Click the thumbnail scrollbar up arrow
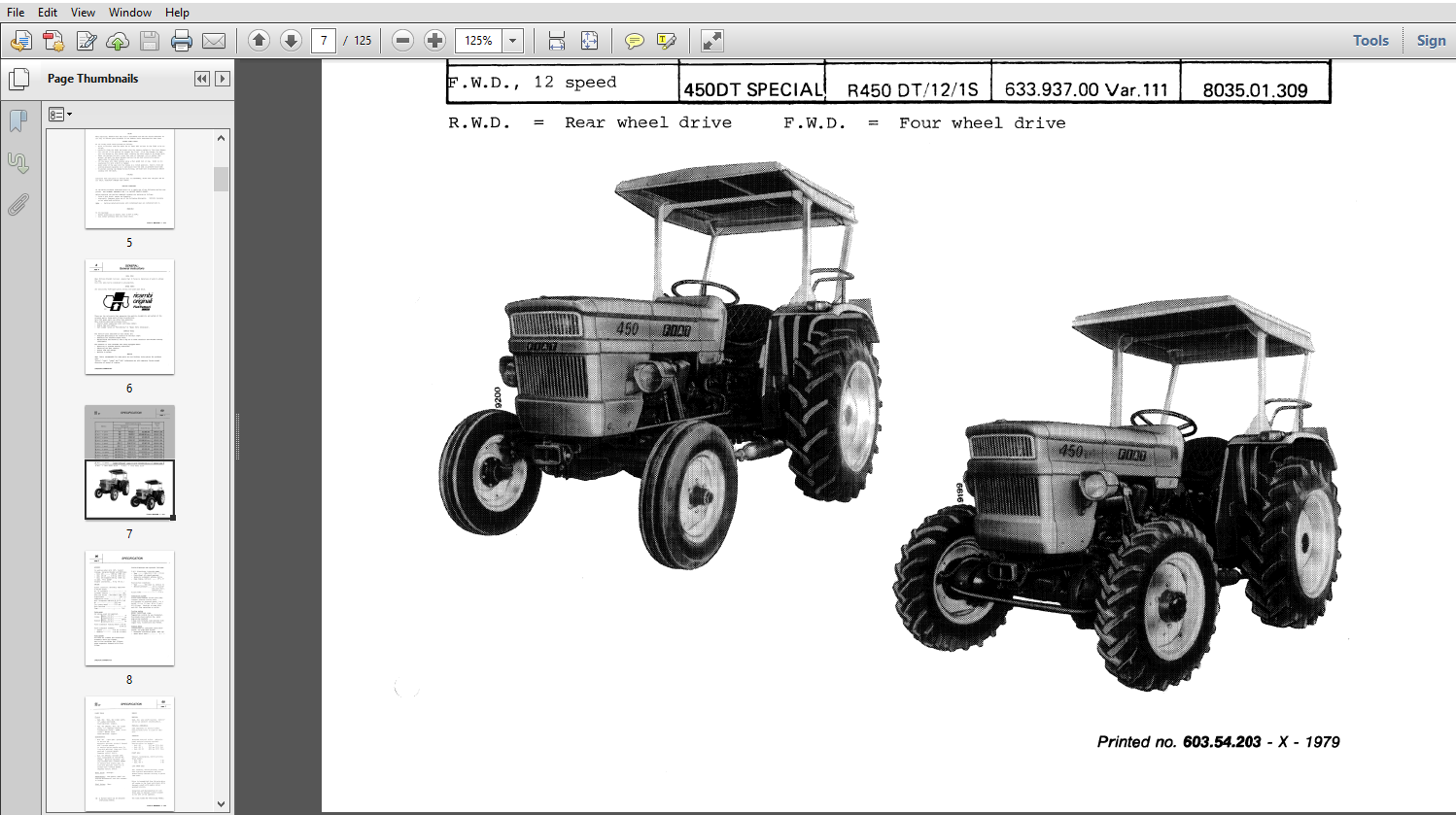The width and height of the screenshot is (1456, 815). tap(222, 138)
